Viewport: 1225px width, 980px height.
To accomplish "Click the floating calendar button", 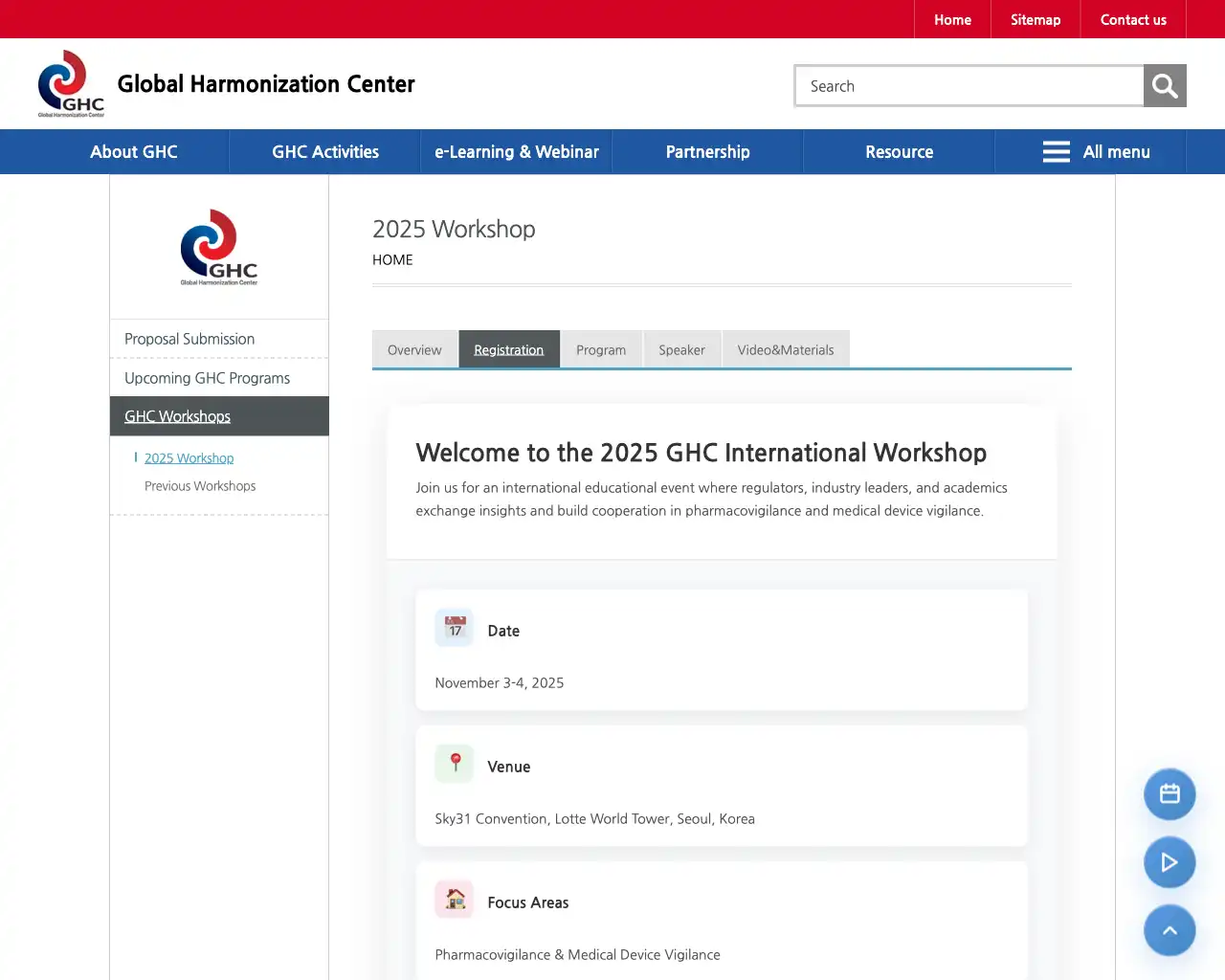I will (x=1169, y=794).
